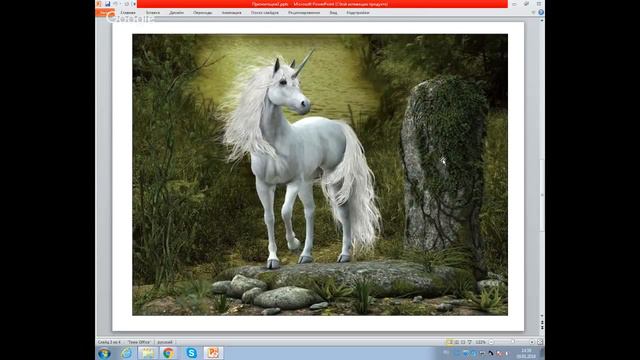This screenshot has height=360, width=640.
Task: Click the zoom in plus button
Action: 532,342
